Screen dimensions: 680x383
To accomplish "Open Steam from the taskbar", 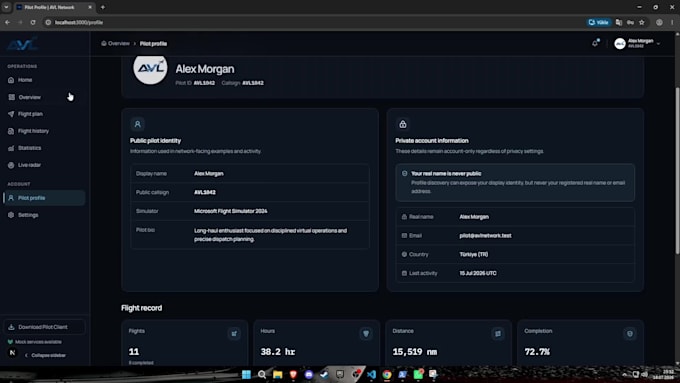I will [324, 374].
